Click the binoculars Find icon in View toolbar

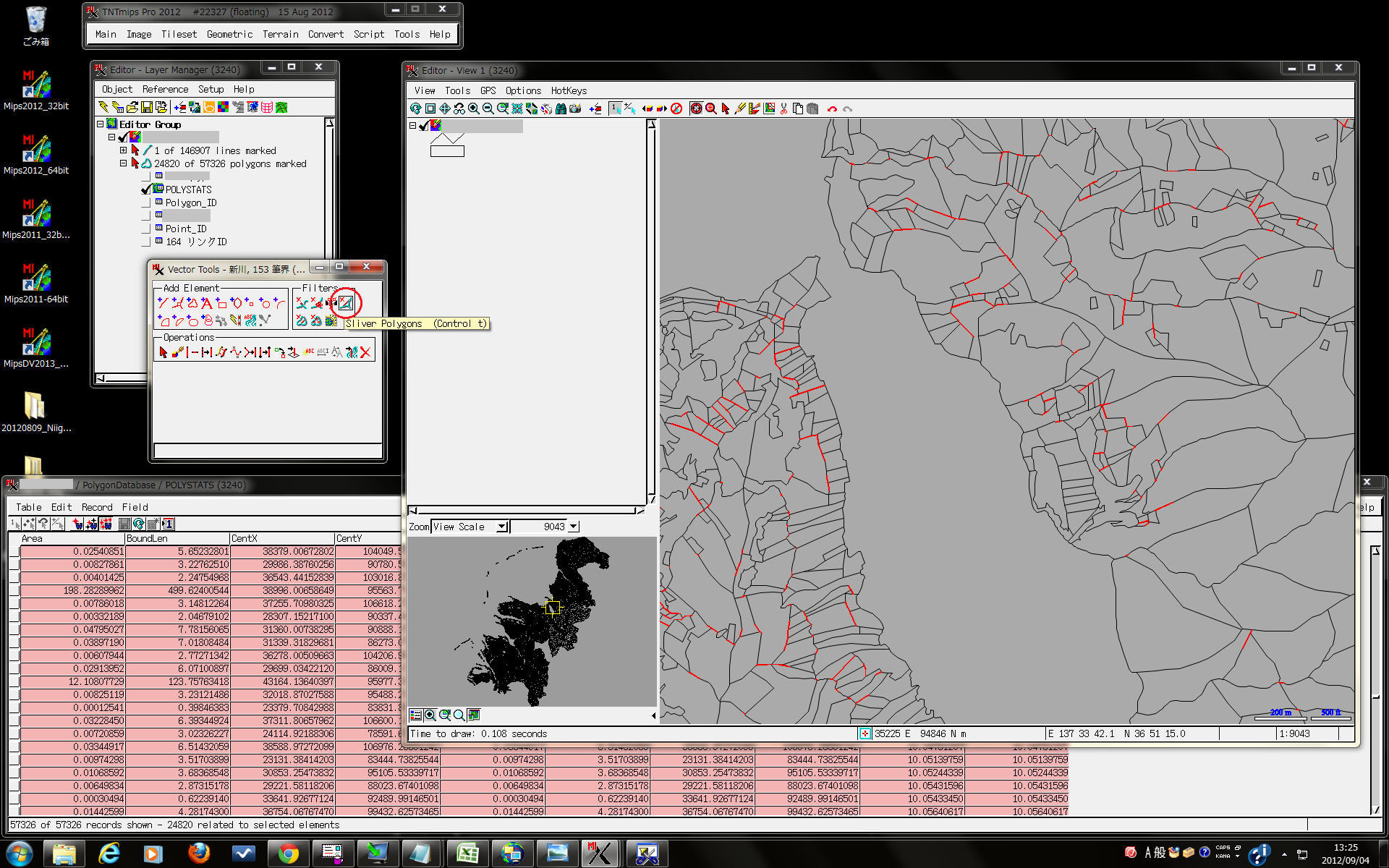point(561,109)
